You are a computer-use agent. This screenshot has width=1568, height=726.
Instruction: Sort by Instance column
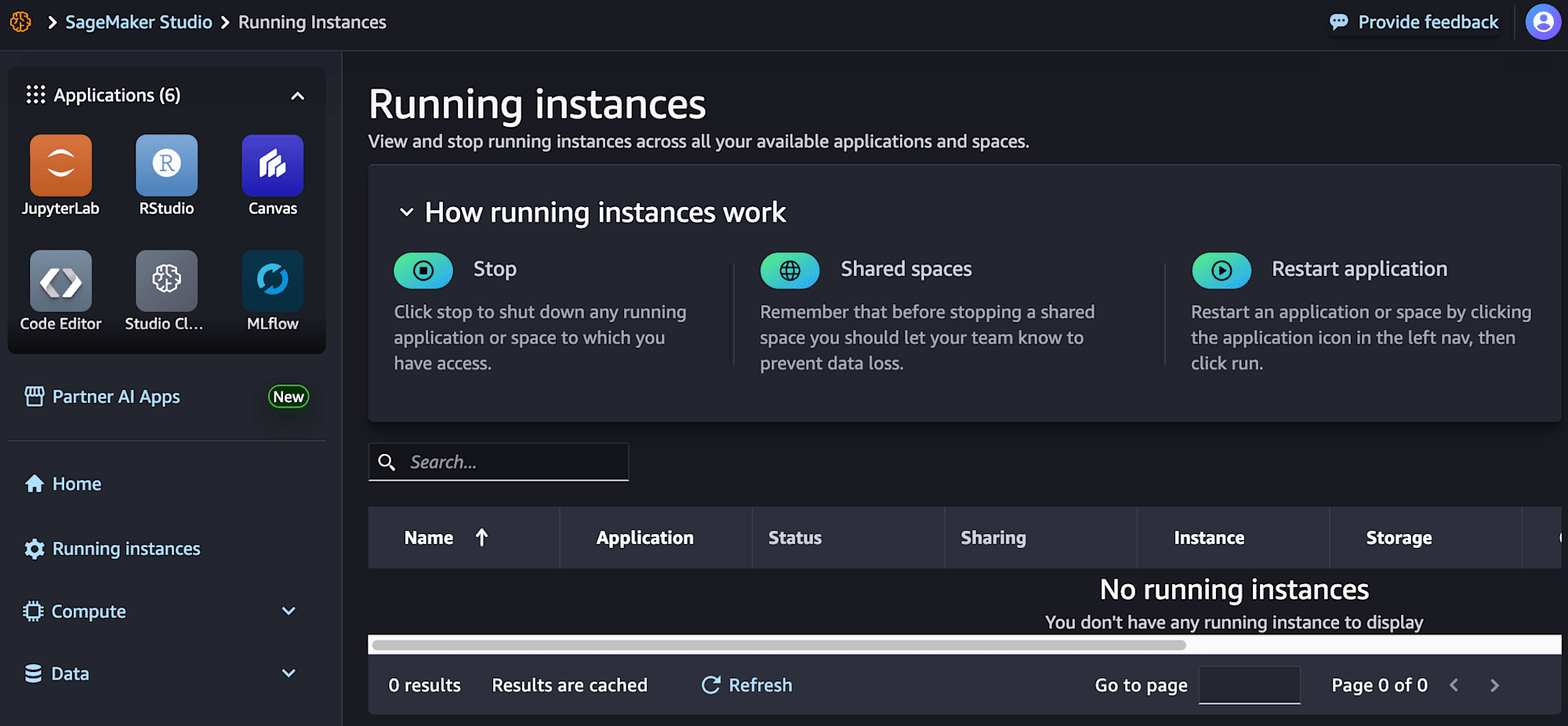pos(1209,538)
